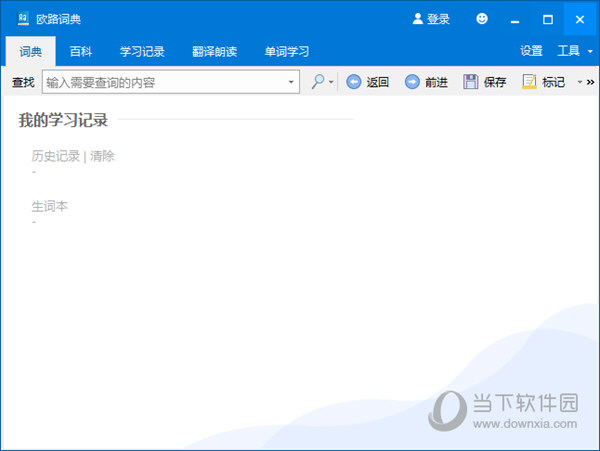This screenshot has width=600, height=451.
Task: Open 历史记录 link
Action: (x=55, y=156)
